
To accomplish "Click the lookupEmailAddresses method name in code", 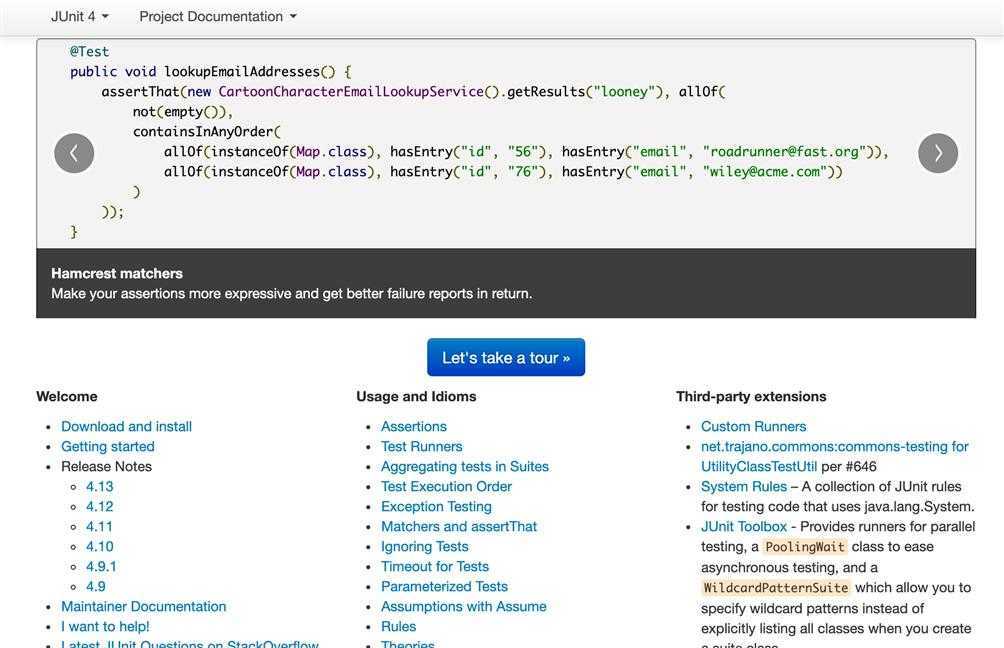I will [x=241, y=72].
